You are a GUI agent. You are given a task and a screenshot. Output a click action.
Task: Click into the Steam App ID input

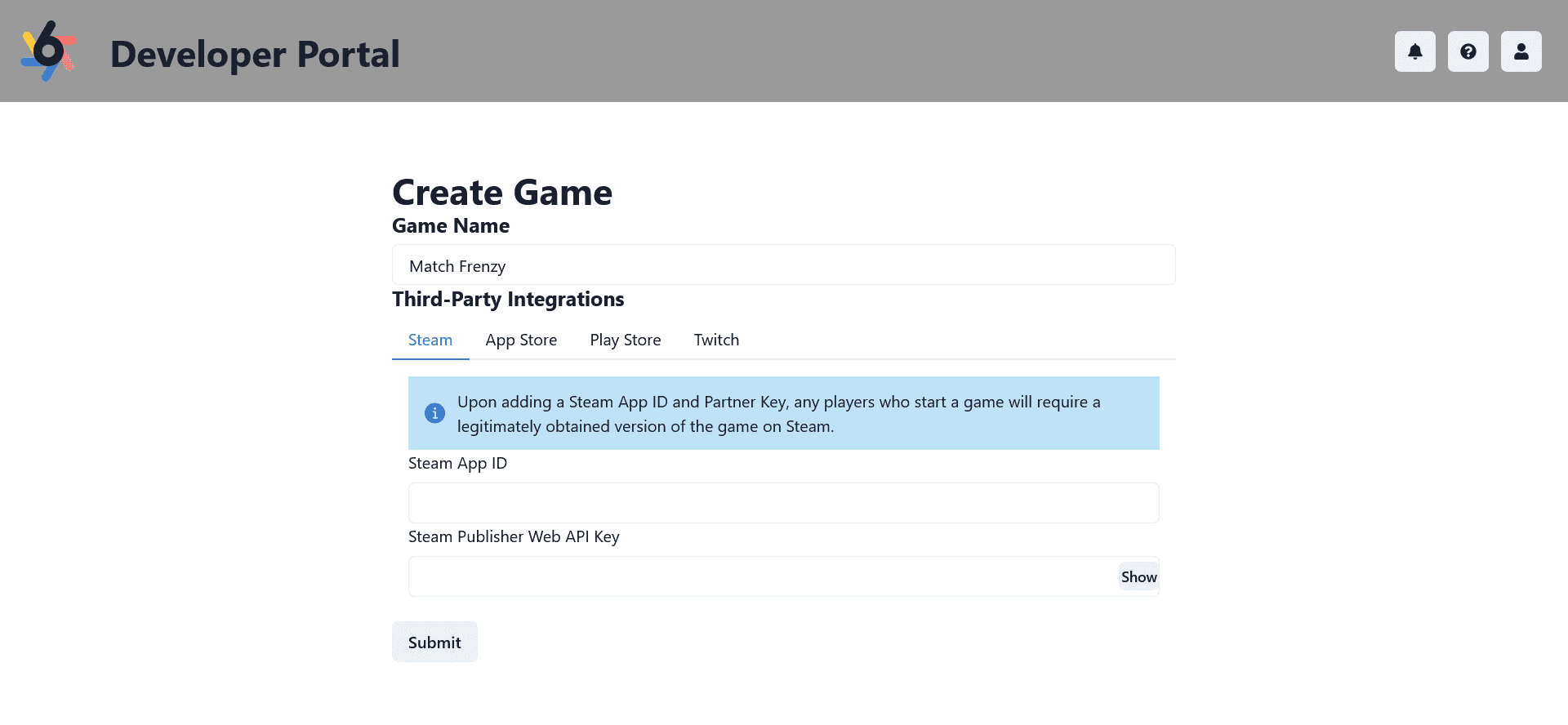click(782, 503)
